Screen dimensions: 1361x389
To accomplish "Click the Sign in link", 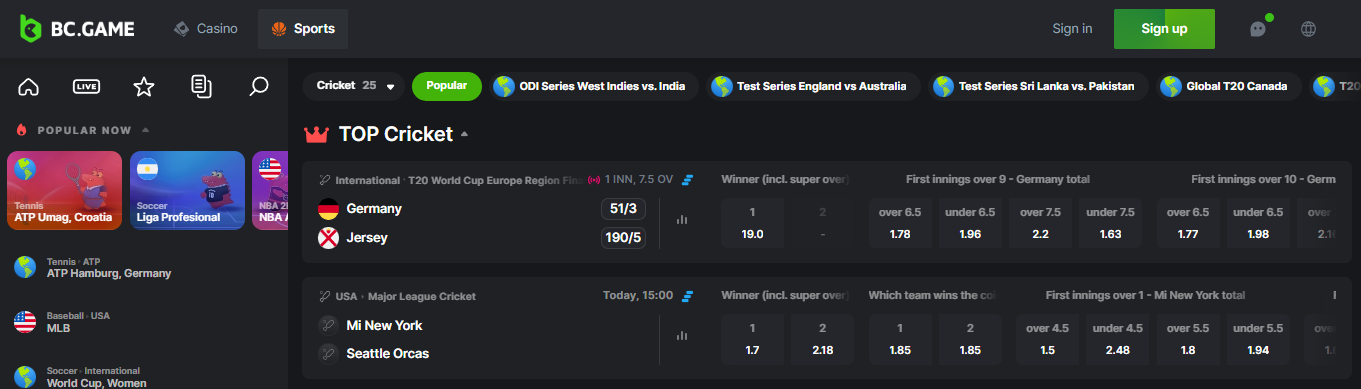I will 1072,29.
